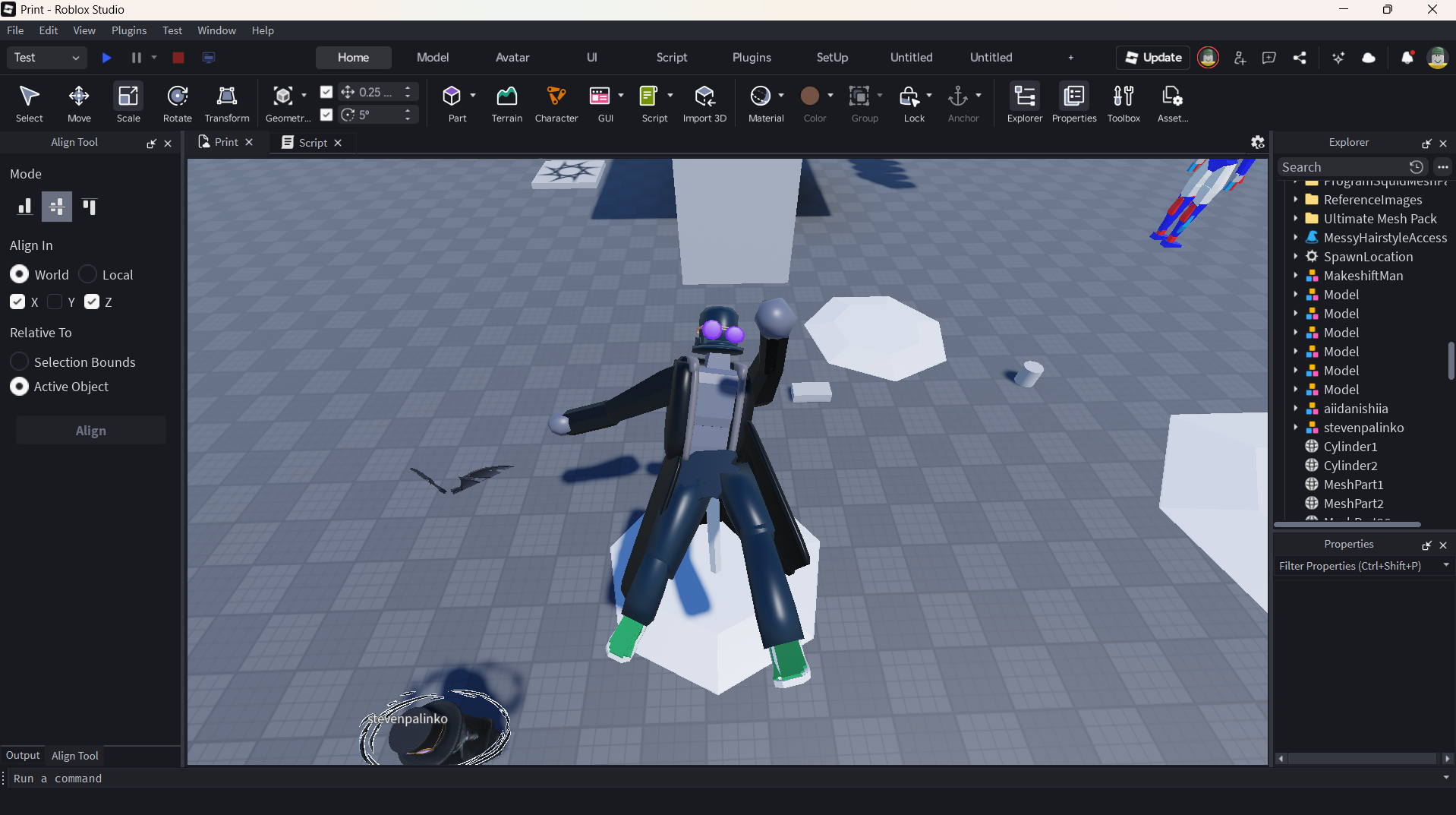Open the Transform tool
The height and width of the screenshot is (815, 1456).
coord(227,103)
